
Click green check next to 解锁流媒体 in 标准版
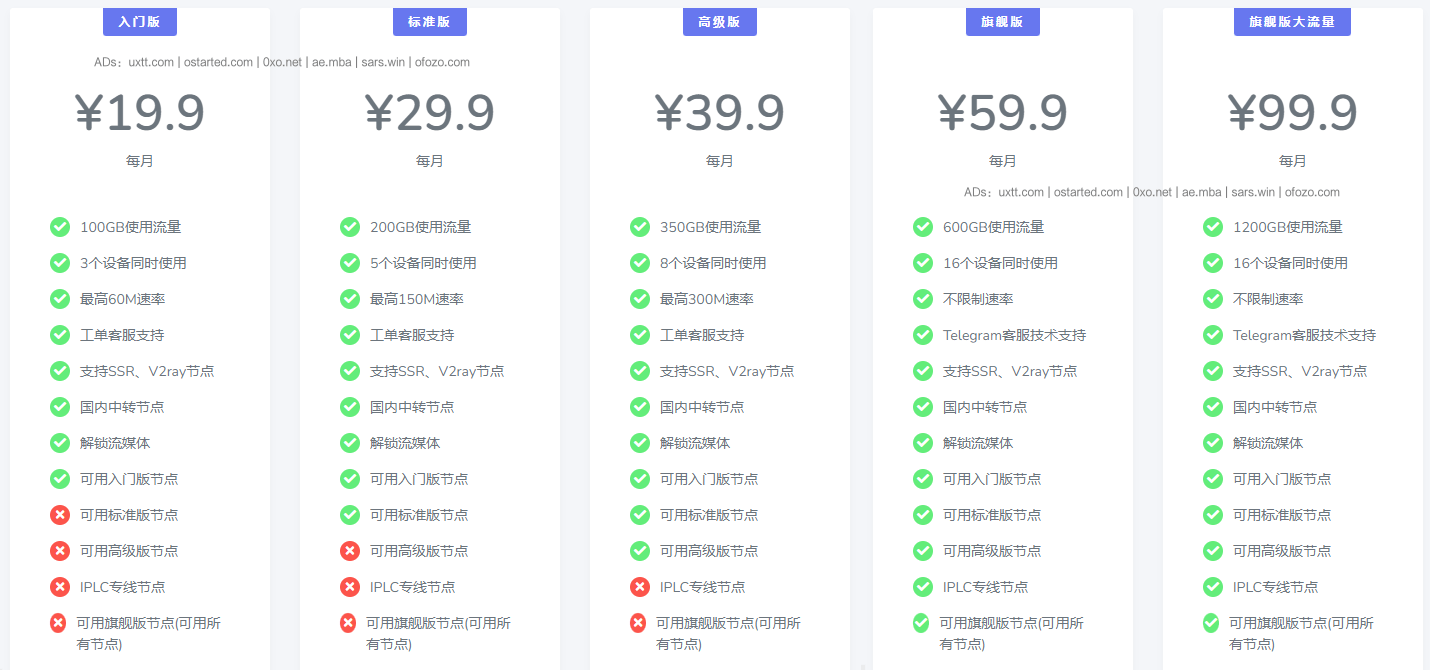click(349, 443)
